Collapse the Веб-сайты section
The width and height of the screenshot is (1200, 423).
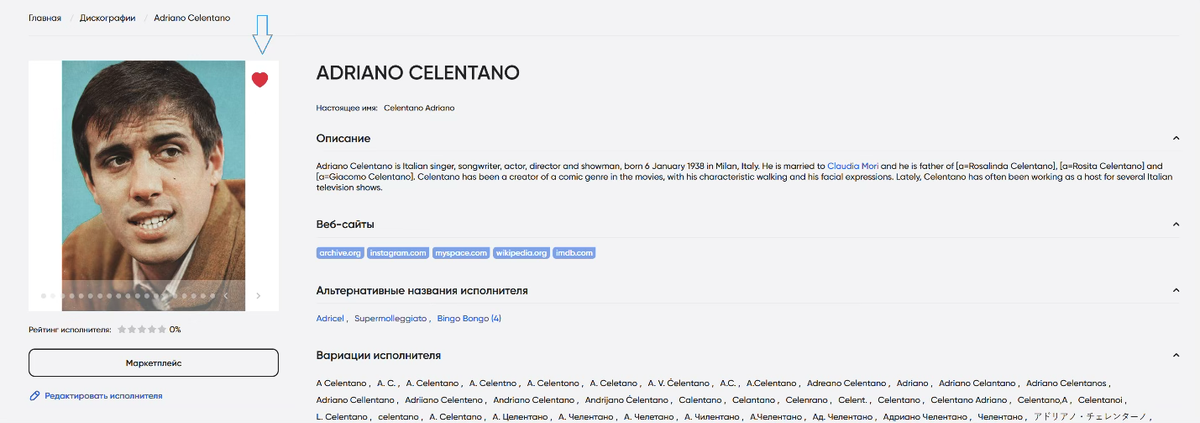point(1176,225)
